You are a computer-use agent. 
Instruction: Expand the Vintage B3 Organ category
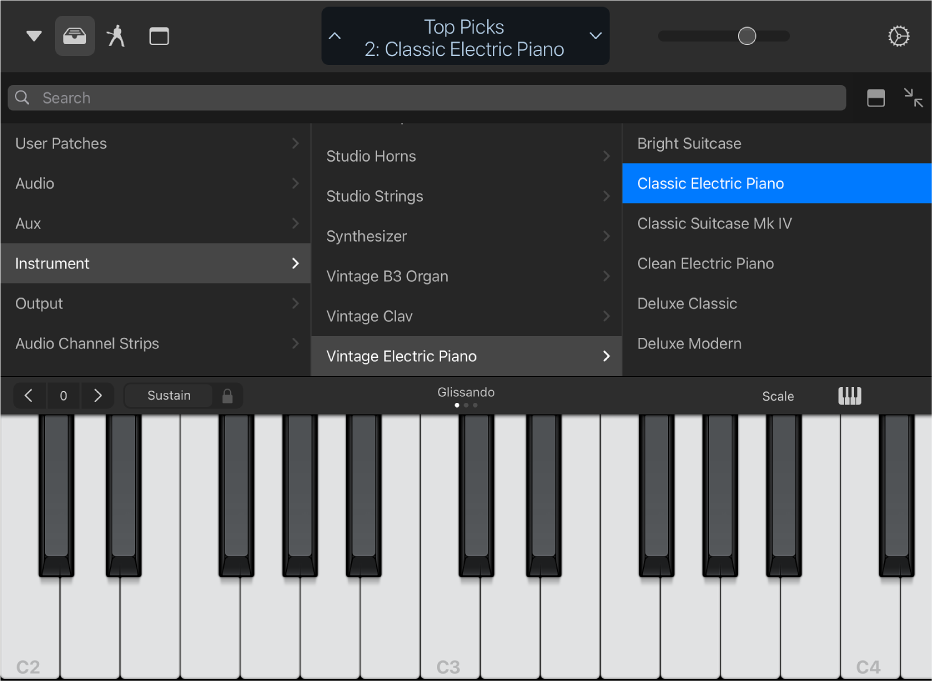(466, 276)
